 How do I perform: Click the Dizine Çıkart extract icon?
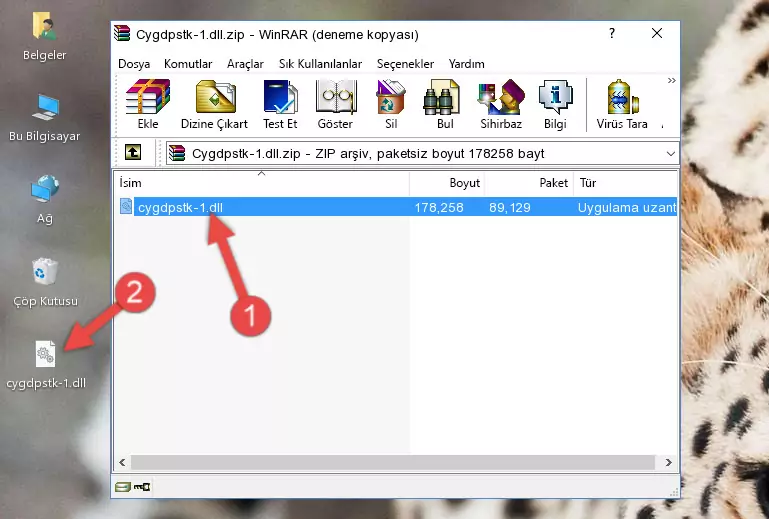pos(215,104)
